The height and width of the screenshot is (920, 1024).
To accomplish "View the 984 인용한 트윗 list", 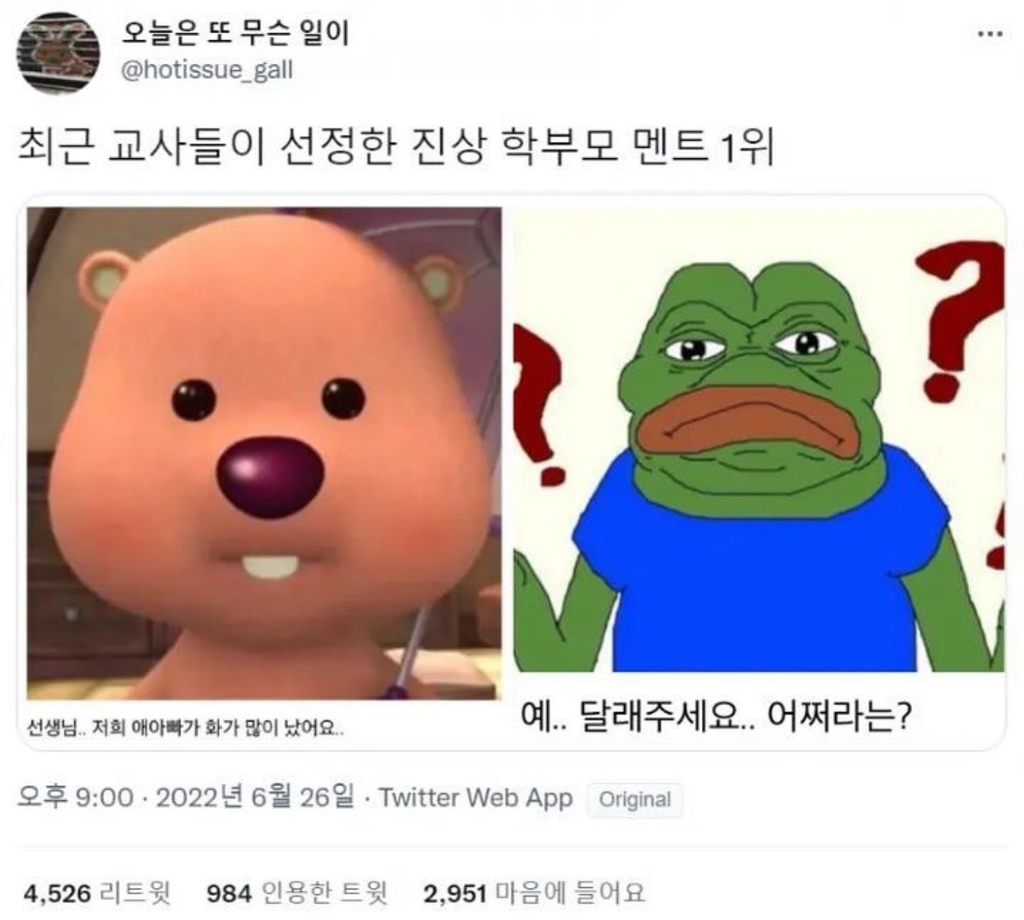I will (x=297, y=893).
